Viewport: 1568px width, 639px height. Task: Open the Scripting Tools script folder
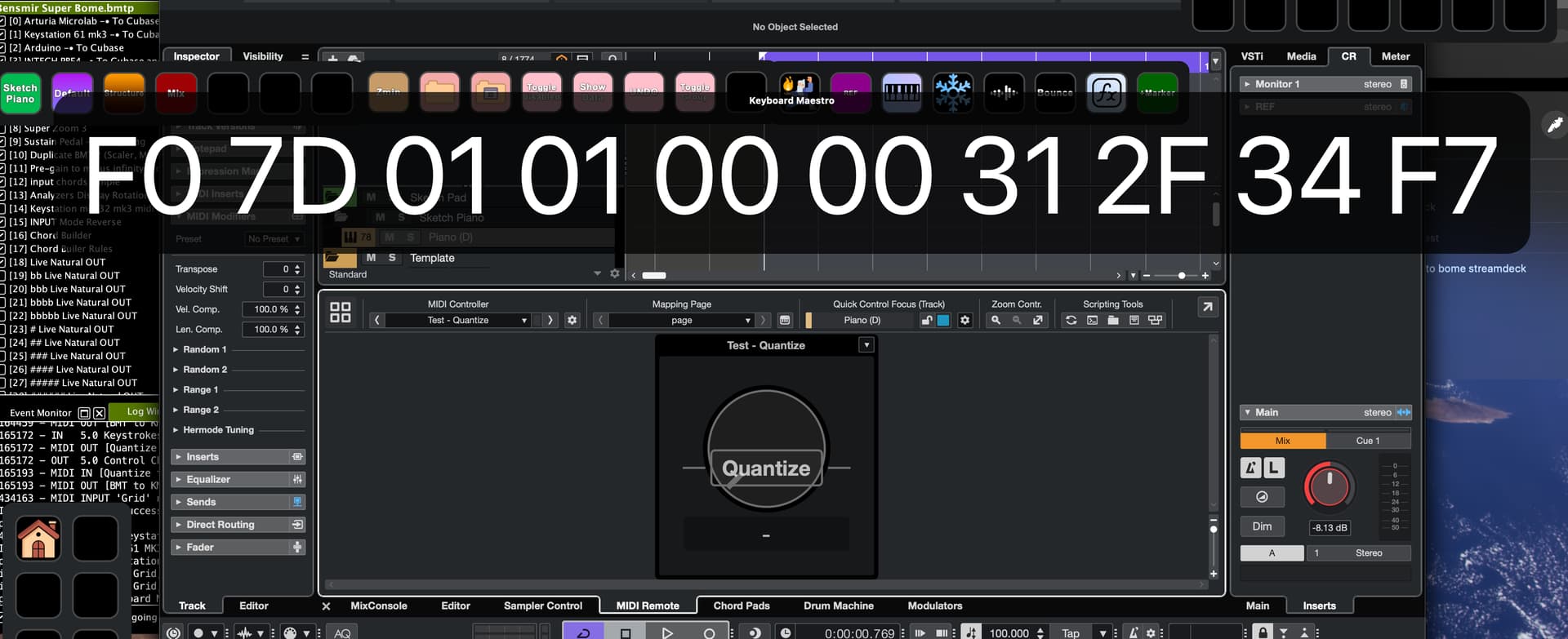[1112, 320]
